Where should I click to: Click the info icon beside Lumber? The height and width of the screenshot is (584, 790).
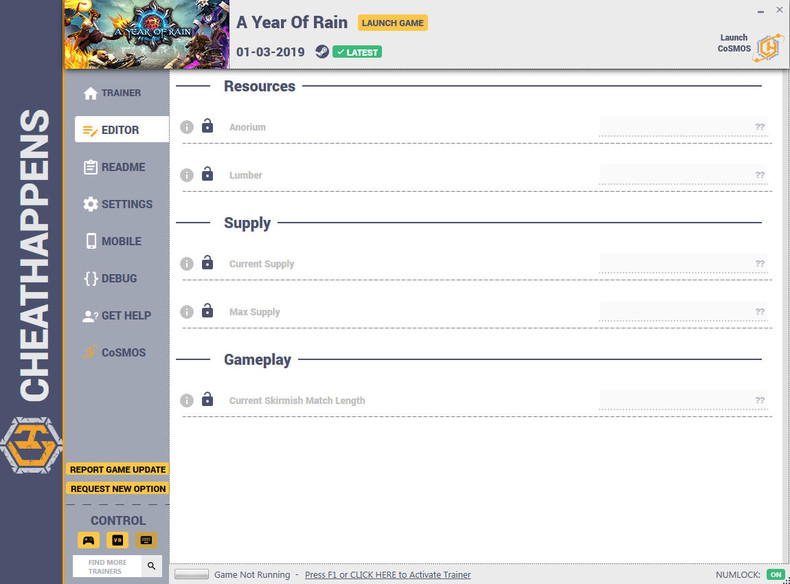point(186,175)
